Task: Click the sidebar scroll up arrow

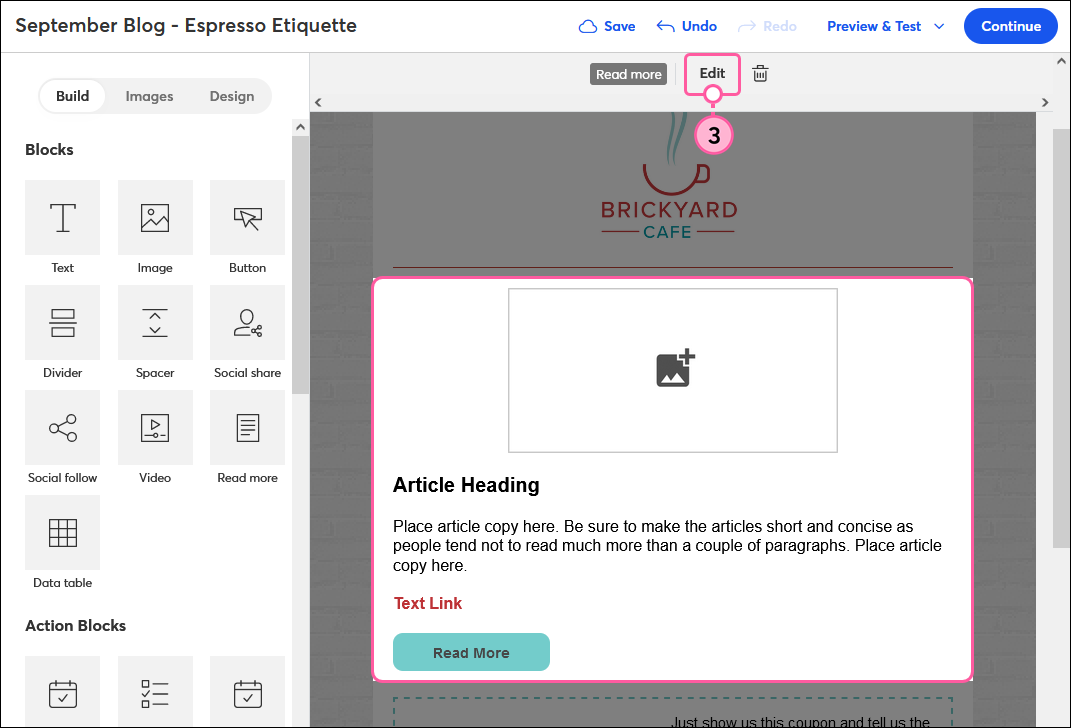Action: (x=300, y=127)
